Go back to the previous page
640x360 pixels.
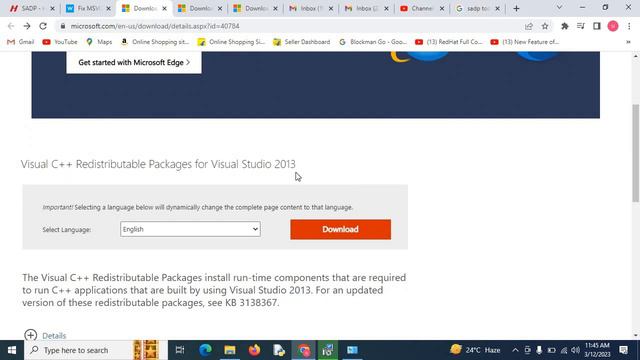coord(11,26)
